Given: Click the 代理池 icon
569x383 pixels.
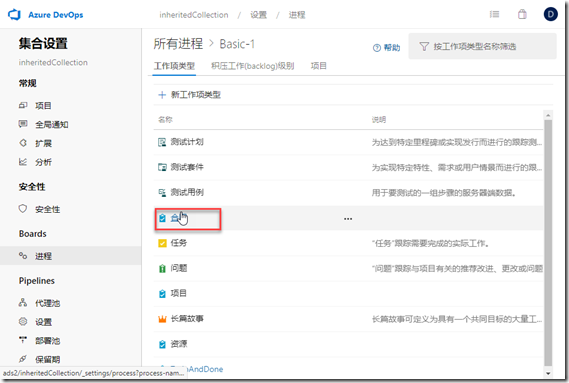Looking at the screenshot, I should click(x=23, y=302).
